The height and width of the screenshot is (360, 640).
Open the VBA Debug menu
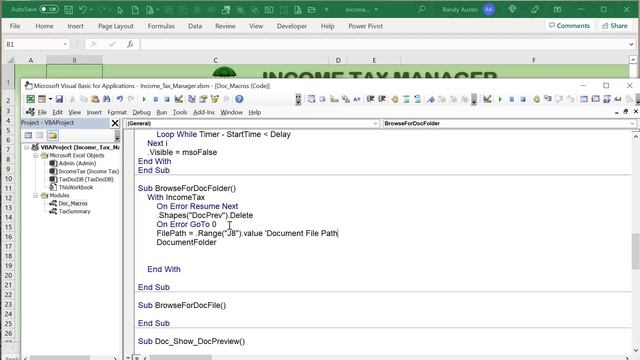(x=141, y=112)
